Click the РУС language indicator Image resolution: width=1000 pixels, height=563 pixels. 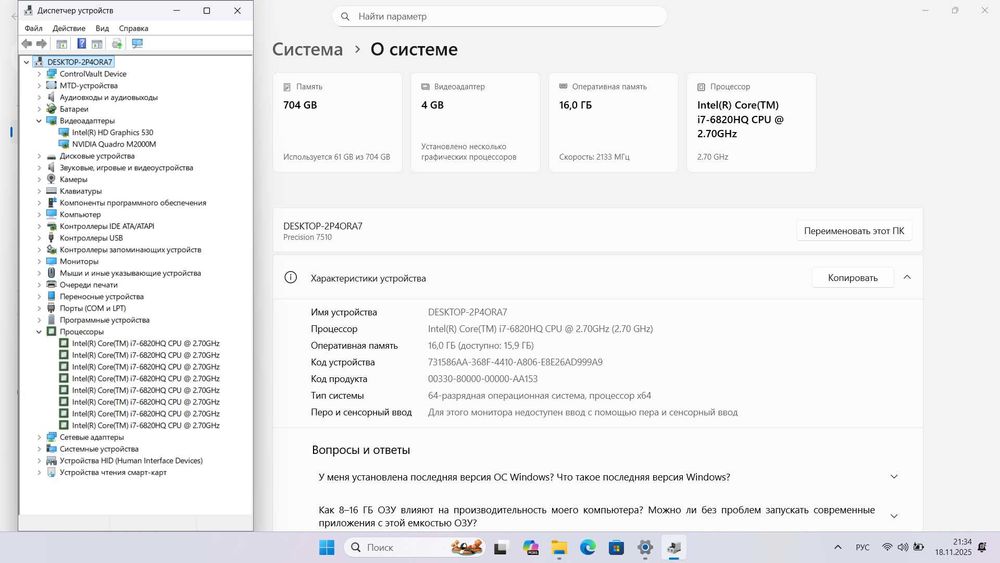862,547
